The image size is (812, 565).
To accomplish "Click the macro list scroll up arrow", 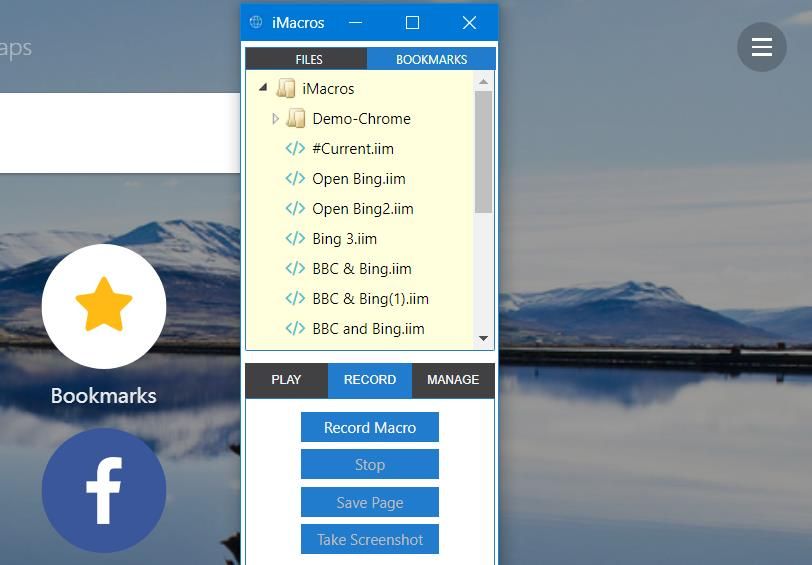I will click(483, 81).
